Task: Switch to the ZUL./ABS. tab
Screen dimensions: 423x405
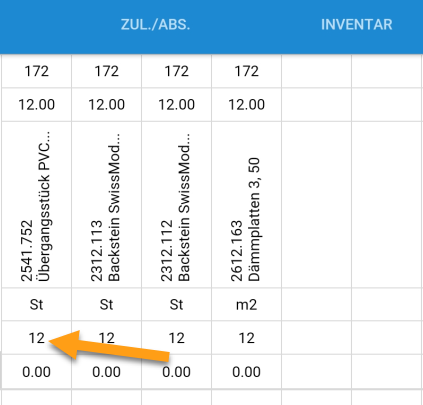Action: [x=155, y=25]
